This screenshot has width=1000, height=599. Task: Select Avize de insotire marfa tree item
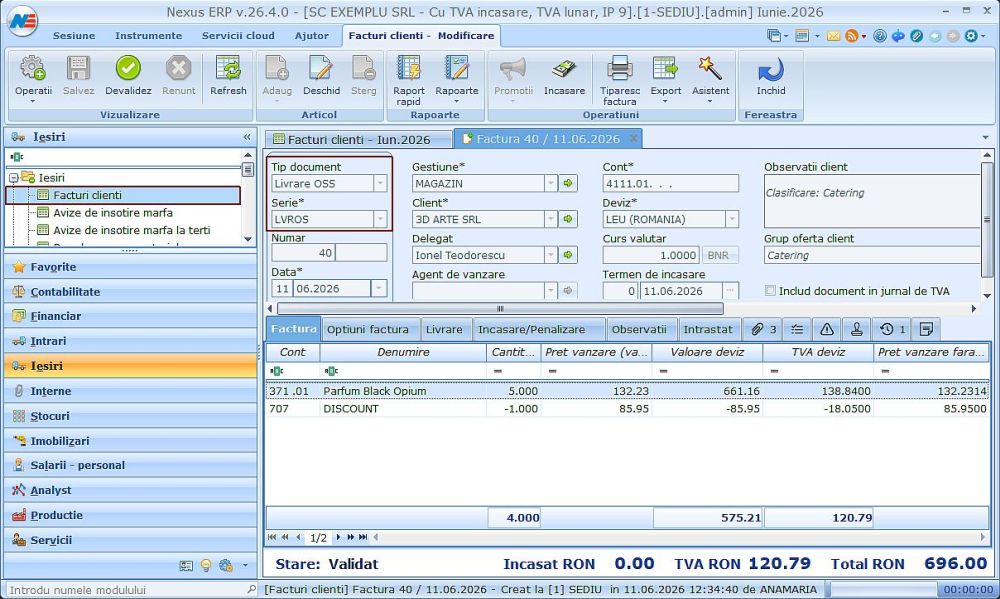coord(113,212)
